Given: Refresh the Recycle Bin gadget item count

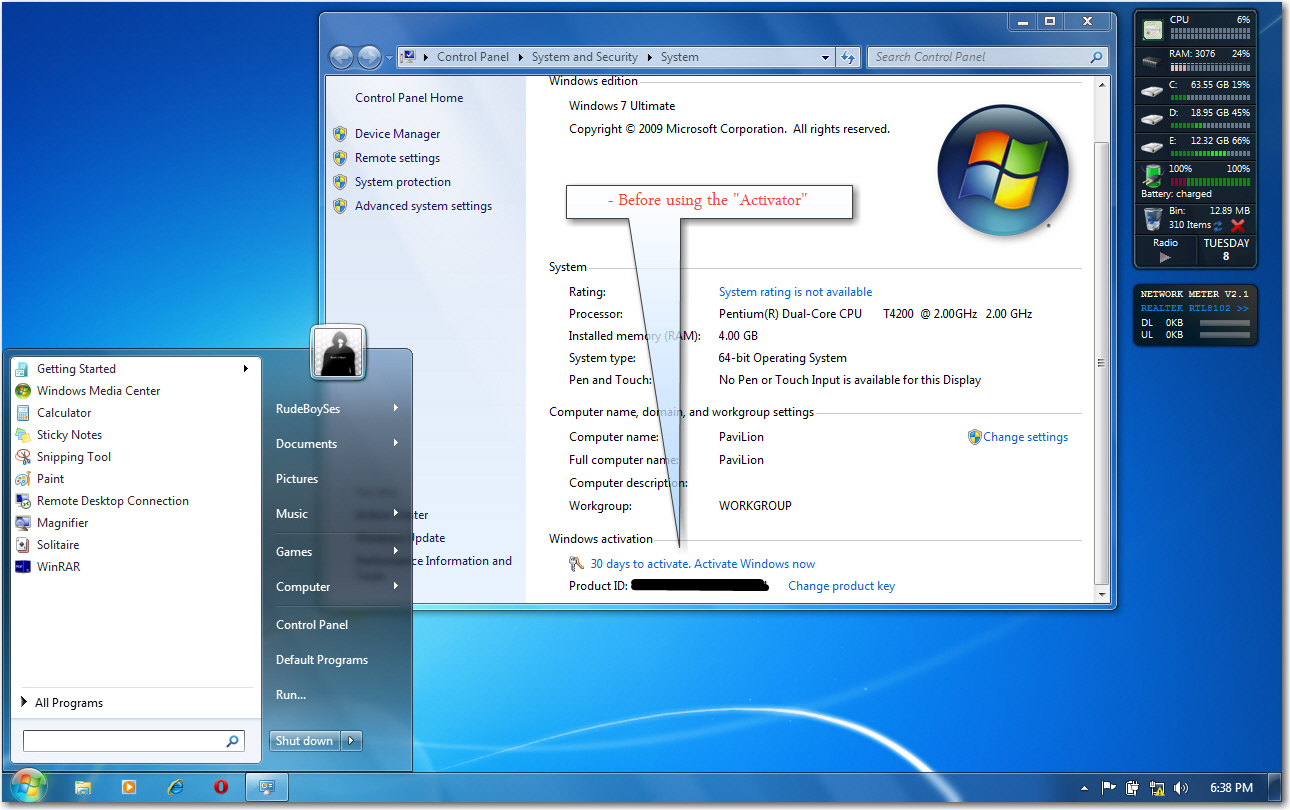Looking at the screenshot, I should tap(1217, 224).
